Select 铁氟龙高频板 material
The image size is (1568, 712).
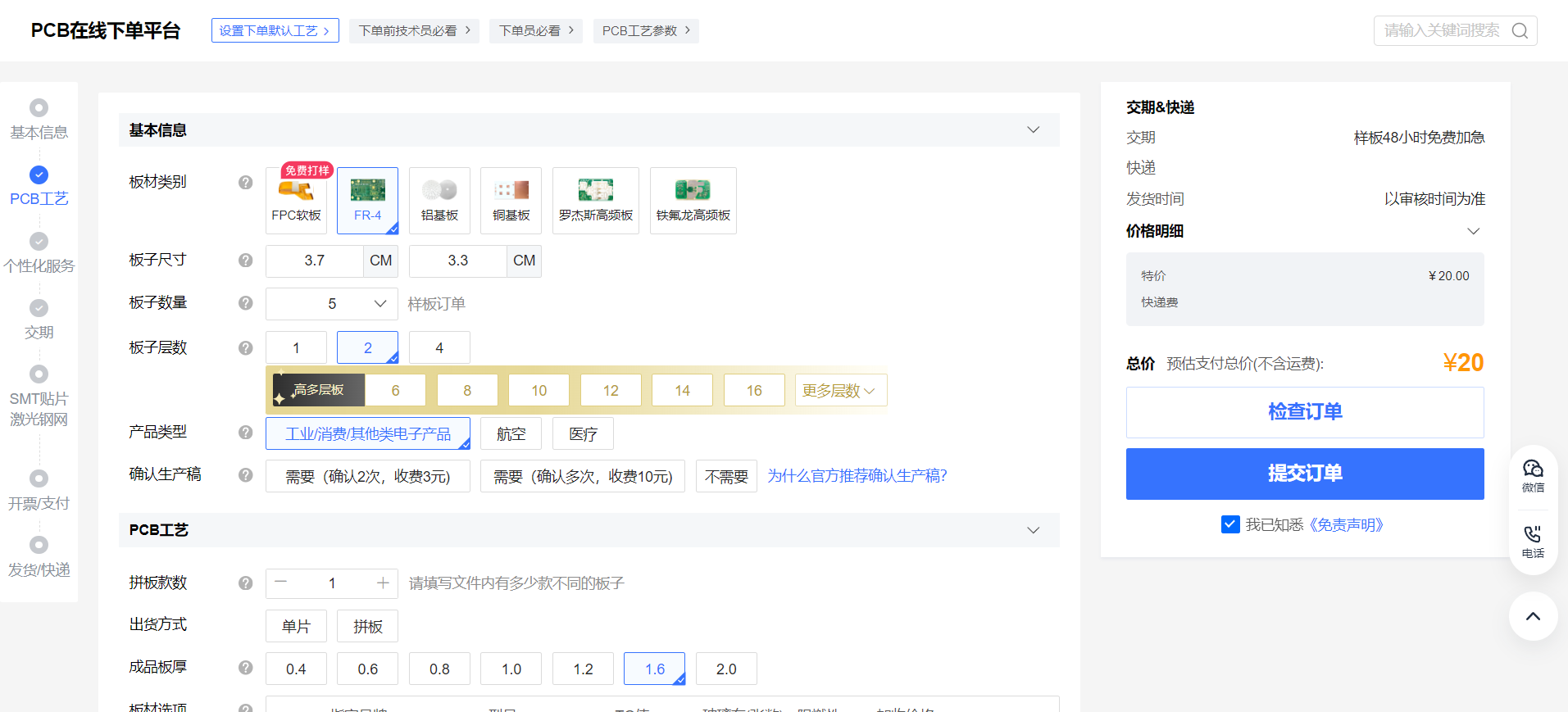point(693,201)
